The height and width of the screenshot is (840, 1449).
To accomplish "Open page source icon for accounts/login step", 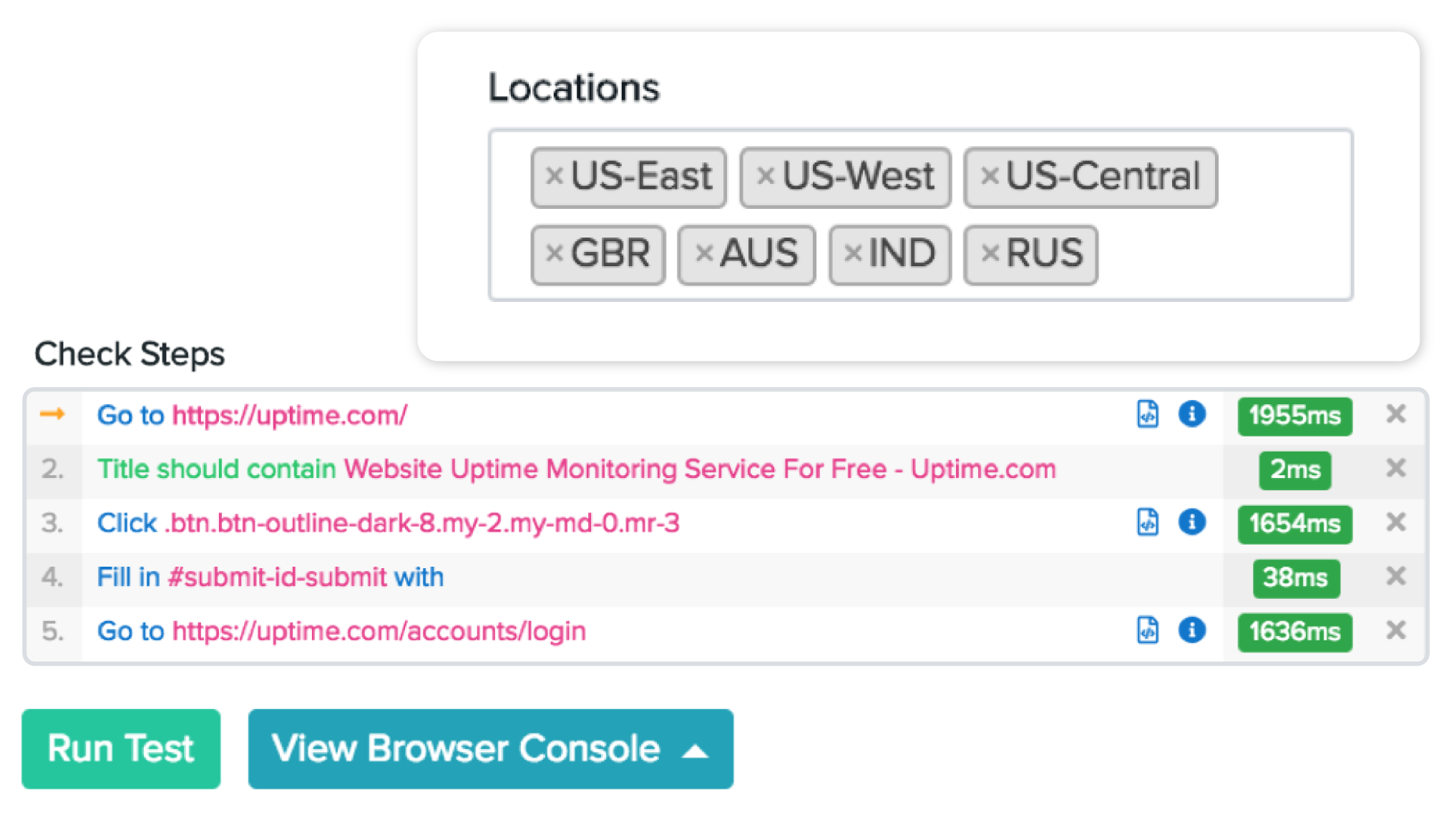I will (1148, 630).
